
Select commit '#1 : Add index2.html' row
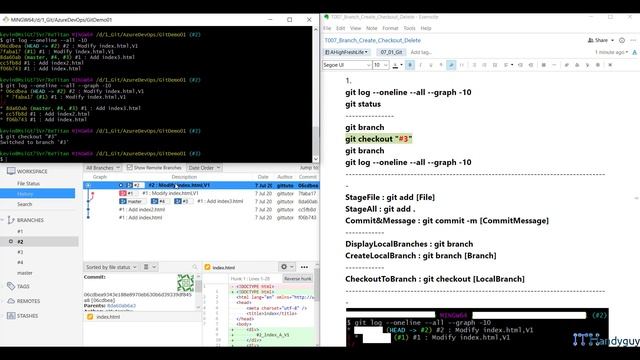201,209
